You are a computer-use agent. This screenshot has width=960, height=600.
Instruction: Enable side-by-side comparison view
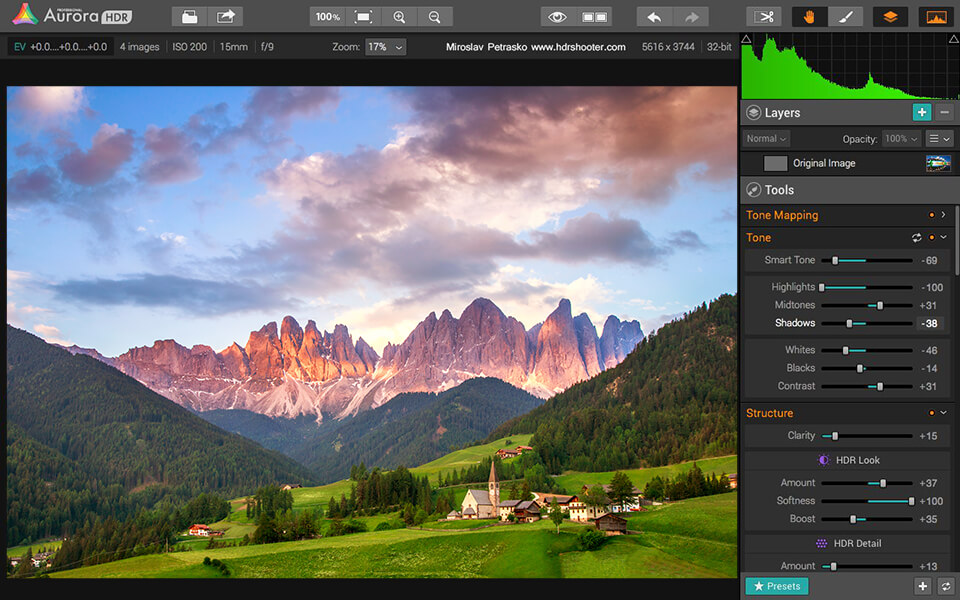point(593,16)
